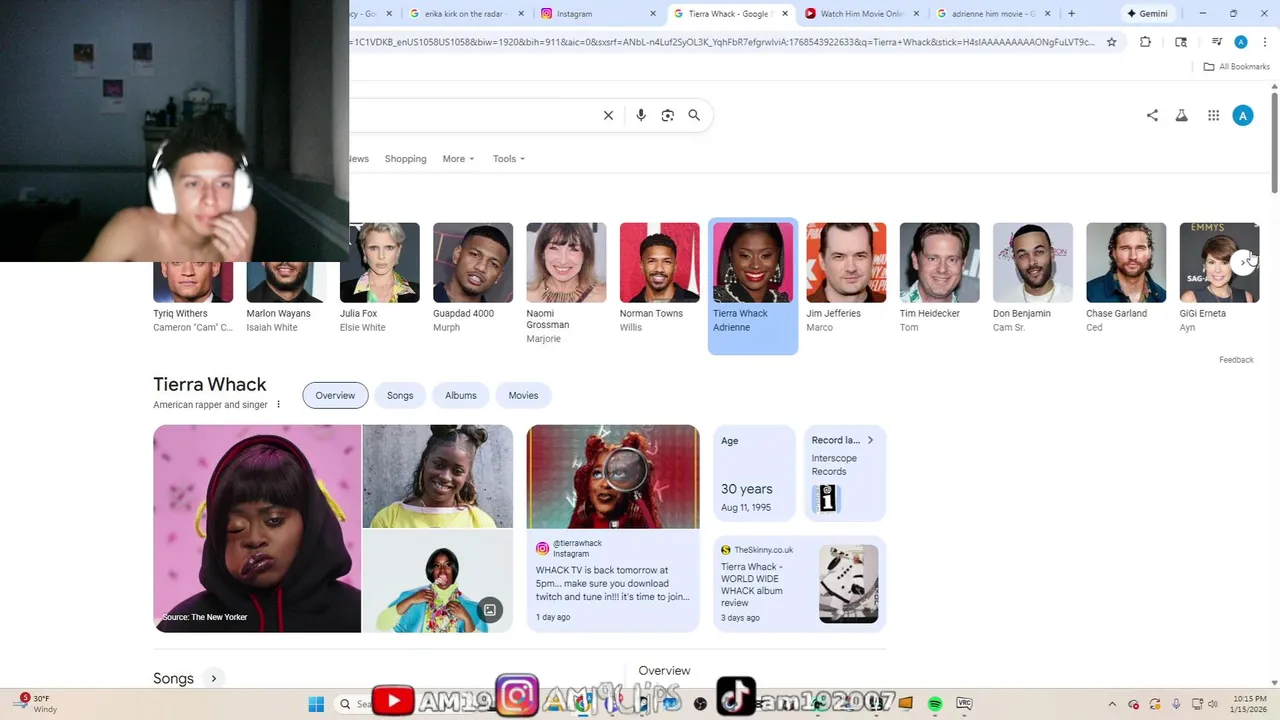Select the highlighted Tierra Whack cast card

tap(753, 286)
